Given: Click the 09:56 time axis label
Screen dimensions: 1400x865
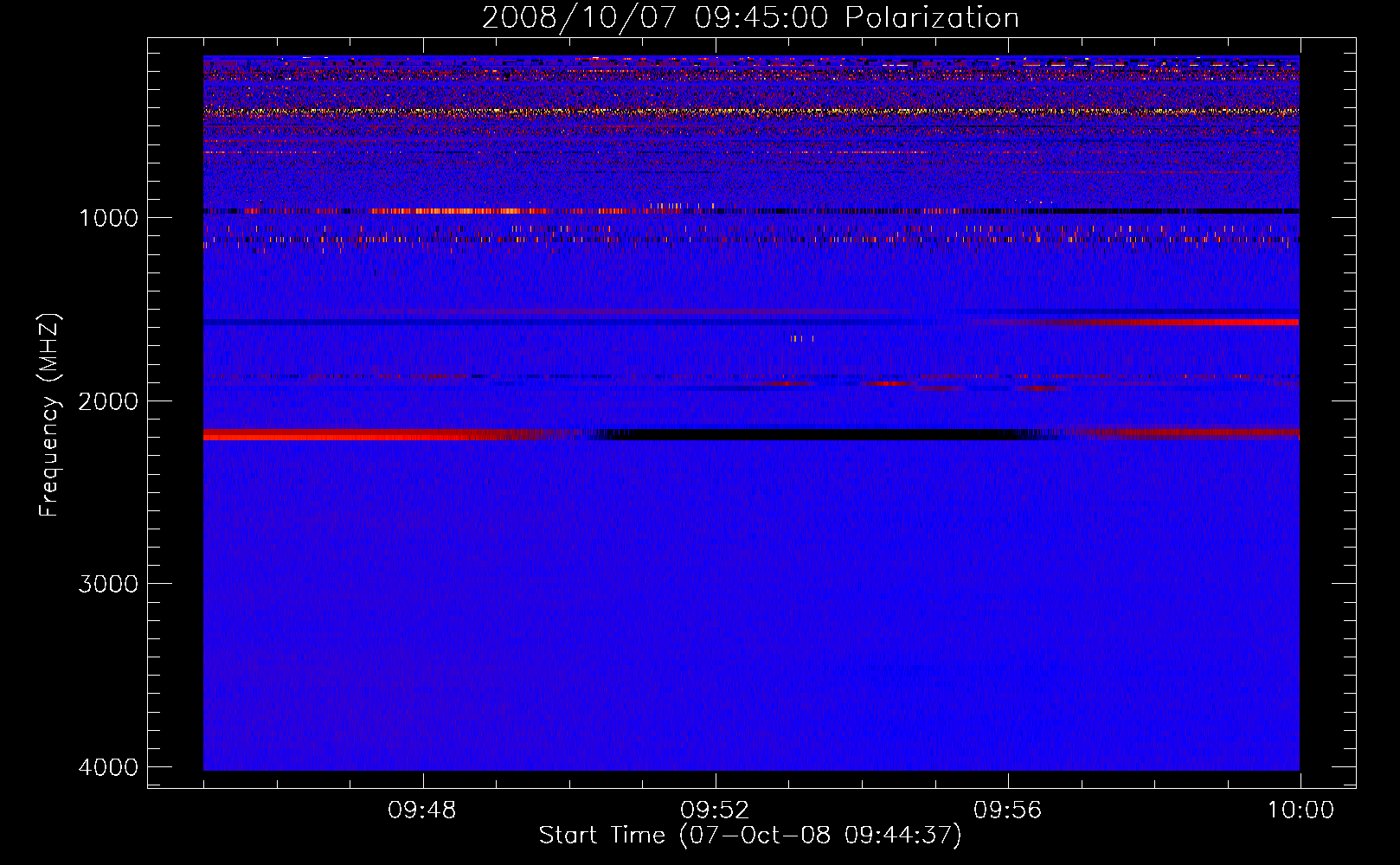Looking at the screenshot, I should tap(1008, 811).
